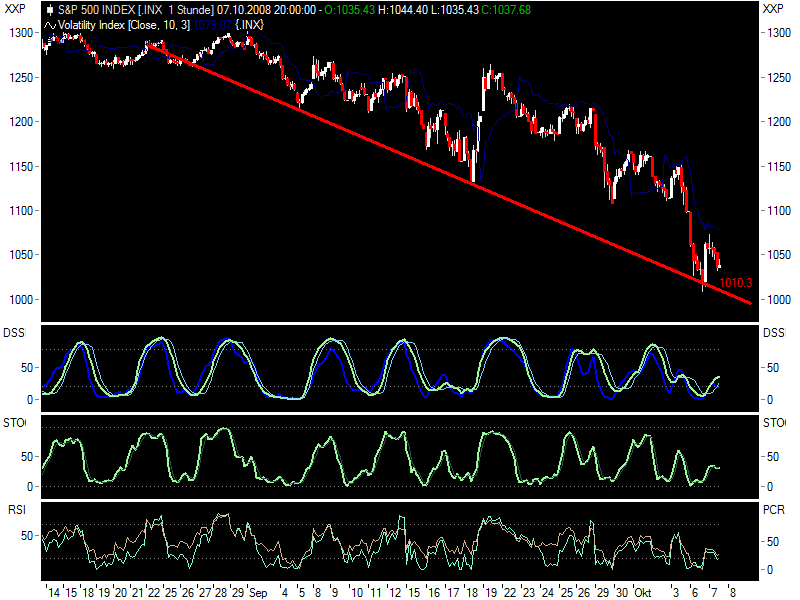This screenshot has width=800, height=600.
Task: Click 1000 on the right price axis
Action: (x=779, y=300)
